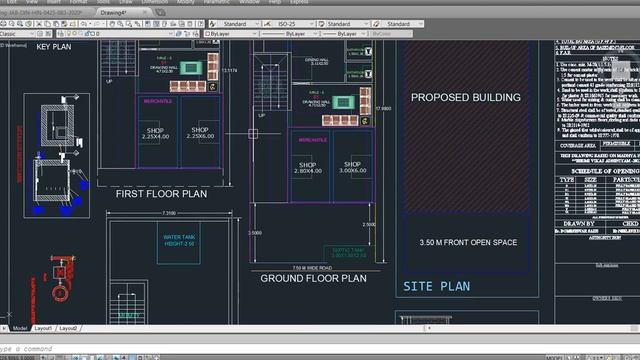Screen dimensions: 640x360
Task: Open the QuickCalc calculator icon
Action: point(190,24)
